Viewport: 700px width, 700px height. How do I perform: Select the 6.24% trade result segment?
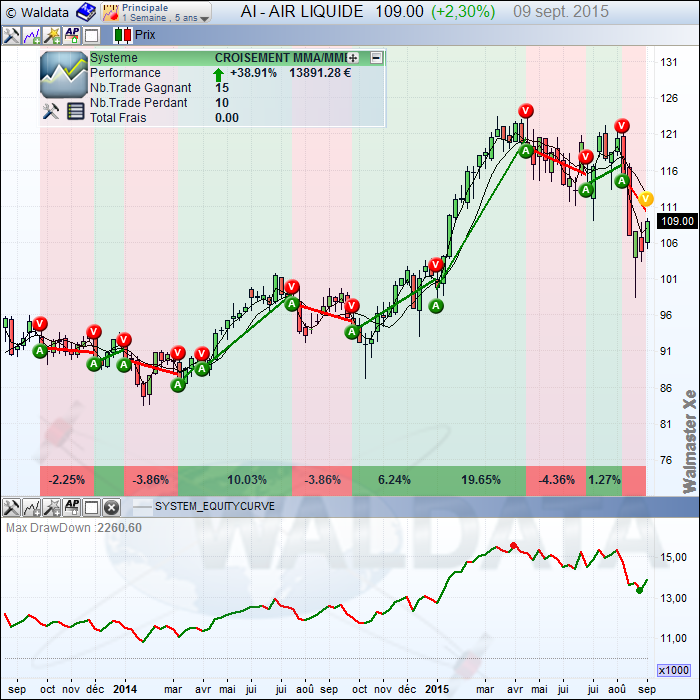(x=394, y=480)
